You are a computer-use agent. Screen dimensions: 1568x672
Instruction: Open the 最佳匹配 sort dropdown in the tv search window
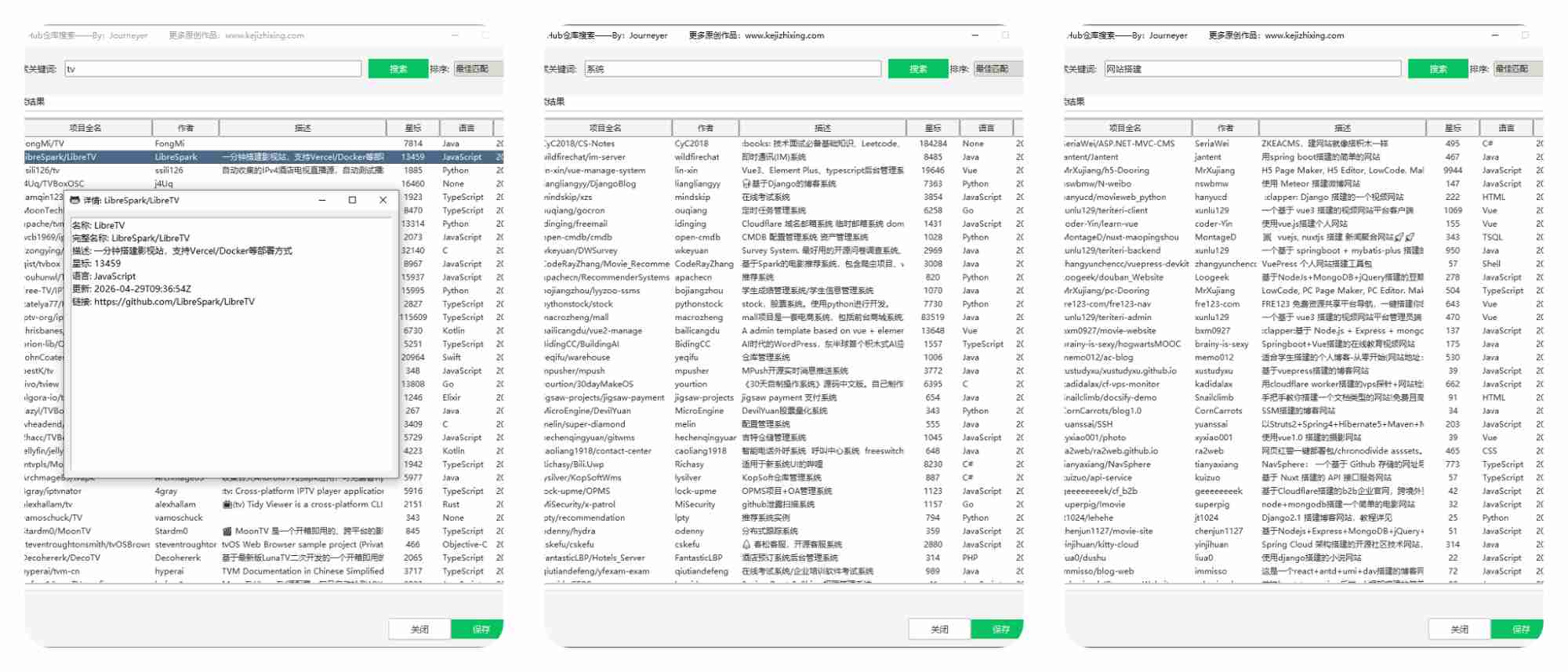[477, 69]
